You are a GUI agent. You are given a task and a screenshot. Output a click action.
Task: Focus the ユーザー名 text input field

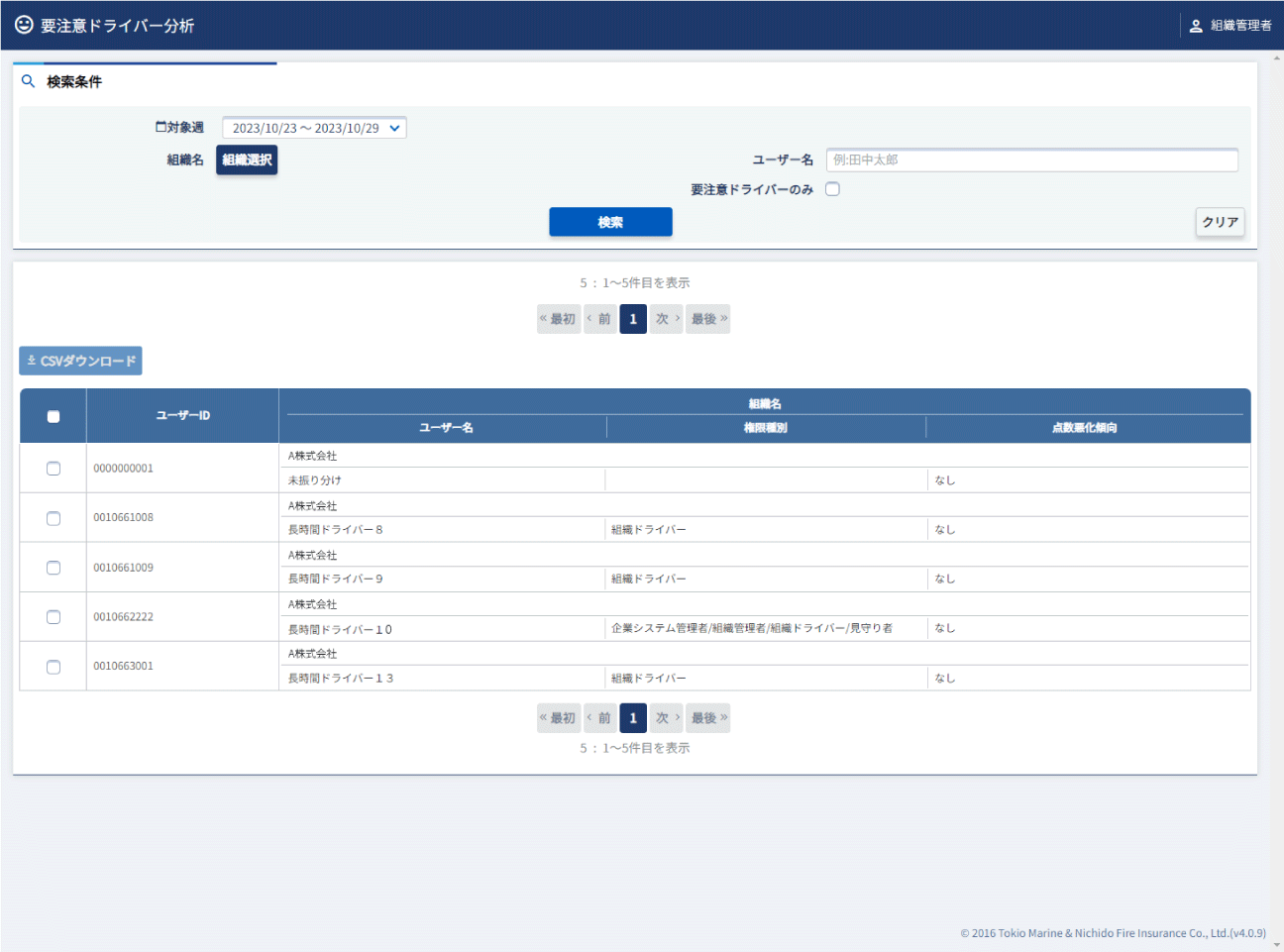pyautogui.click(x=1031, y=159)
